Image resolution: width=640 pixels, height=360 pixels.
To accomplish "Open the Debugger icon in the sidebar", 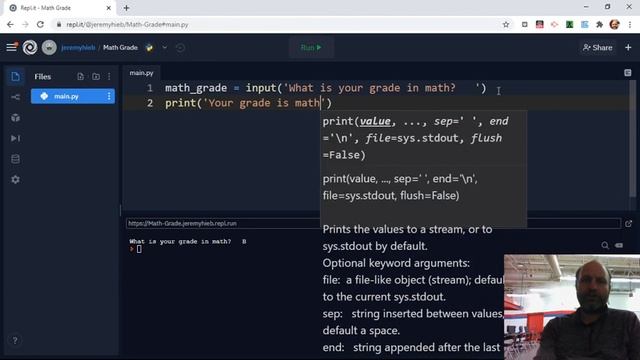I will (16, 138).
